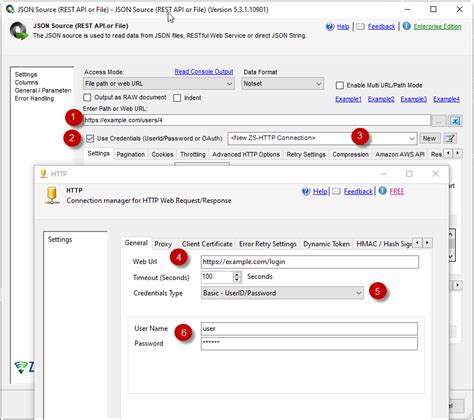Click the Read Console Output link
Screen dimensions: 474x420
(204, 72)
